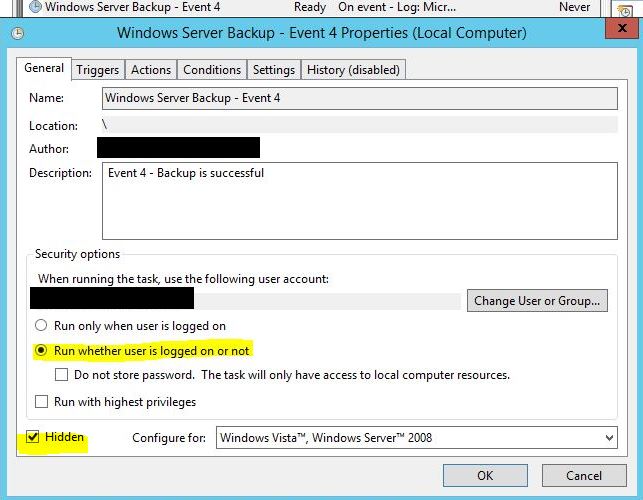643x500 pixels.
Task: Click the Name field
Action: 359,98
